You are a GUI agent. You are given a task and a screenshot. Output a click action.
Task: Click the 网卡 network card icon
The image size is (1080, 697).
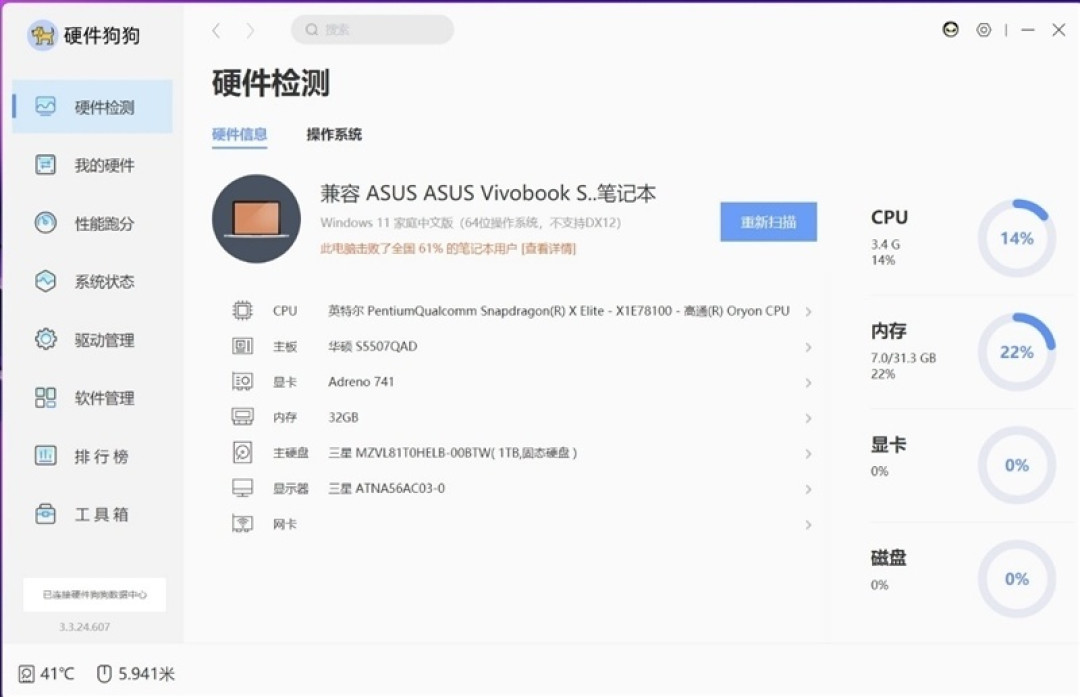[242, 524]
